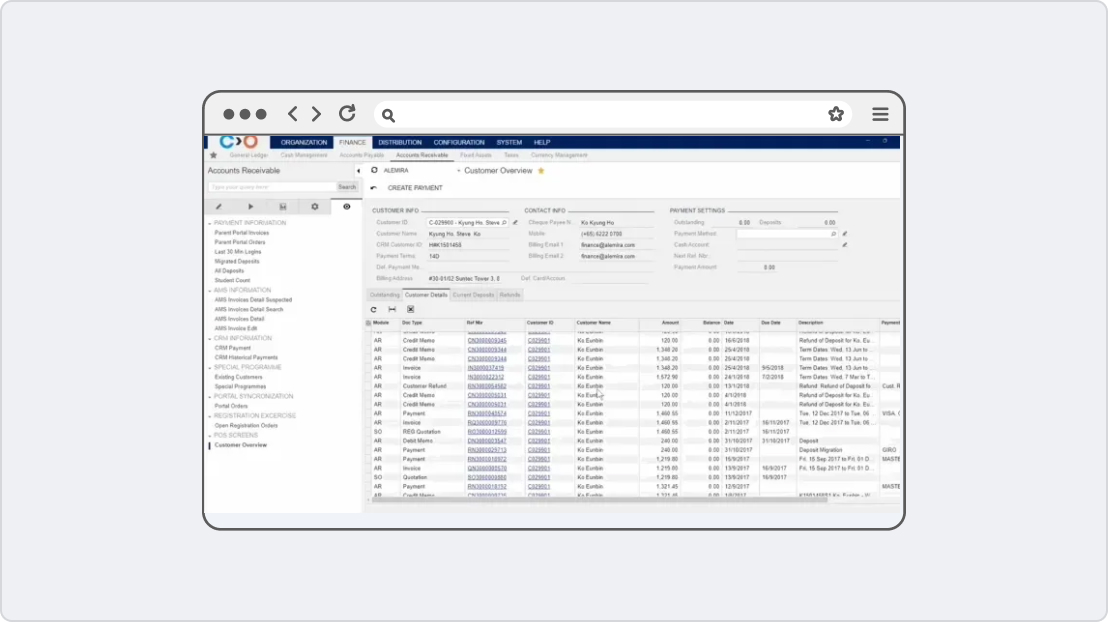1108x622 pixels.
Task: Select the pencil icon in sidebar toolbar
Action: click(x=218, y=206)
